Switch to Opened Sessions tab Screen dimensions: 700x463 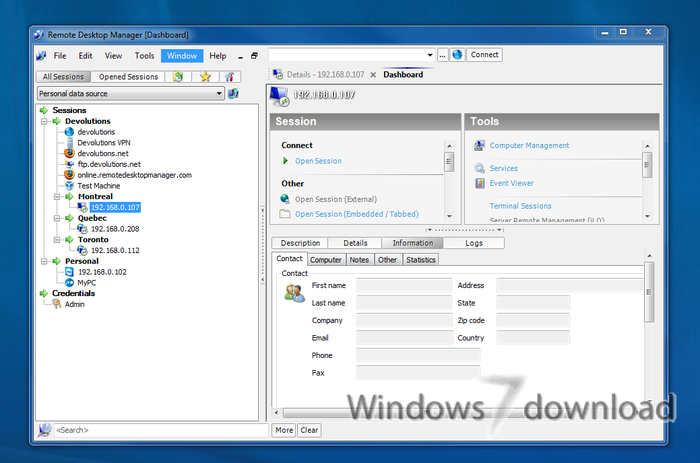(128, 77)
